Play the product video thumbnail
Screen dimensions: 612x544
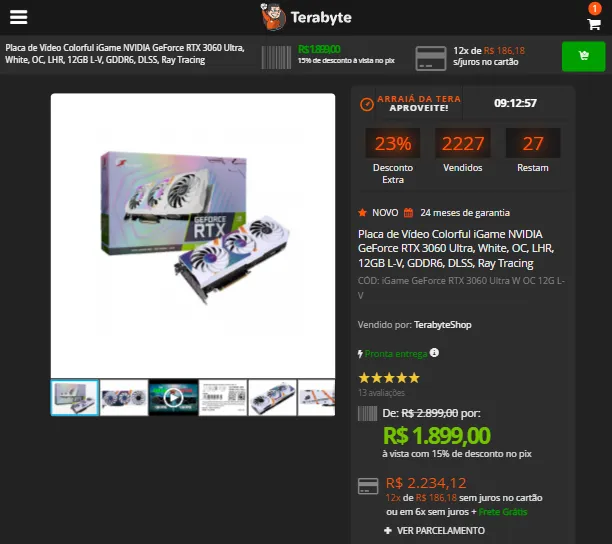click(173, 398)
